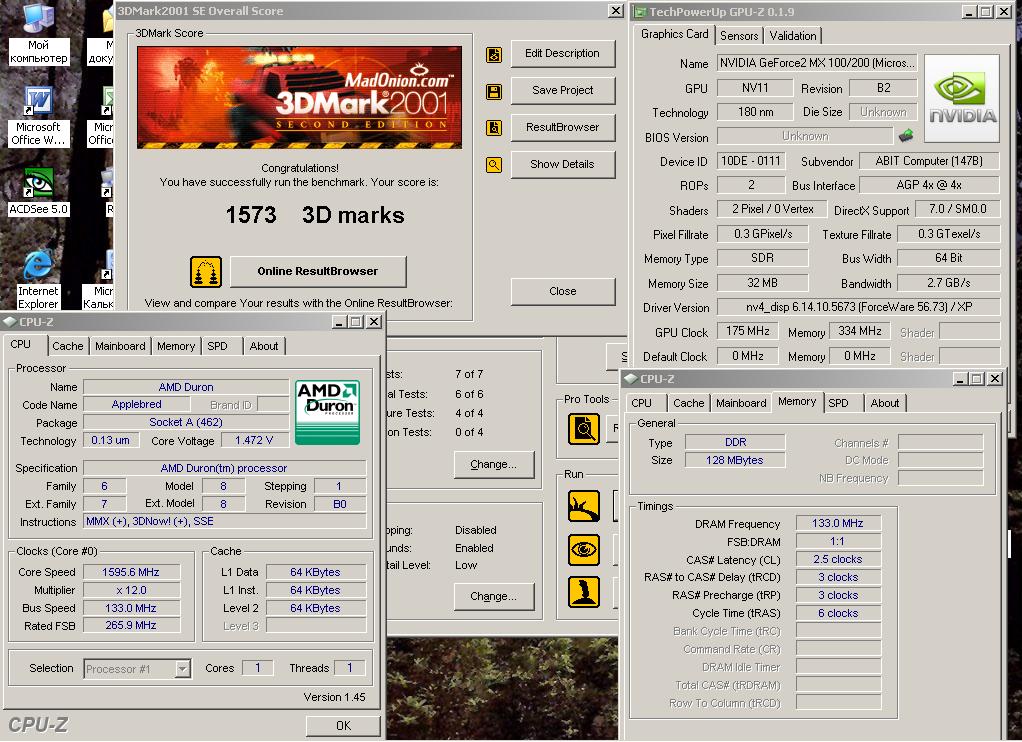Image resolution: width=1022 pixels, height=742 pixels.
Task: Click Change button below Detail Level
Action: [493, 596]
